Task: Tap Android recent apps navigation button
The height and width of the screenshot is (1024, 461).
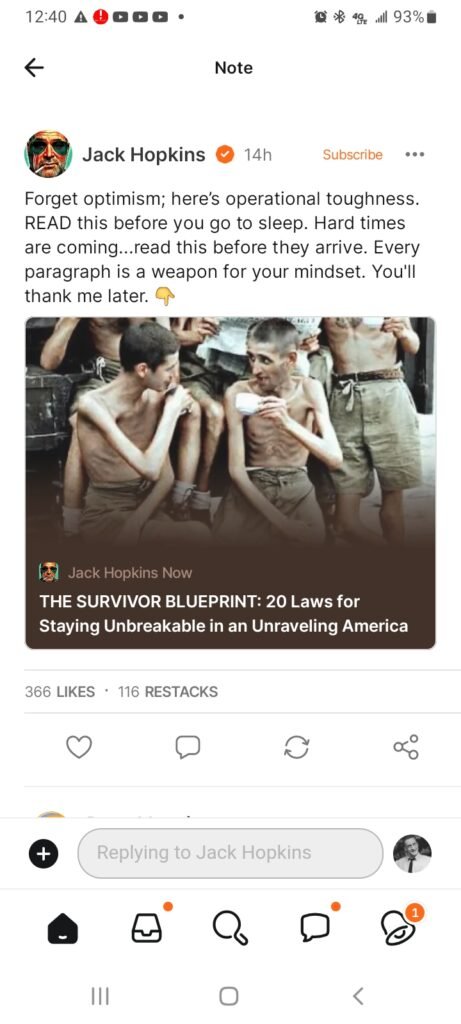Action: [100, 996]
